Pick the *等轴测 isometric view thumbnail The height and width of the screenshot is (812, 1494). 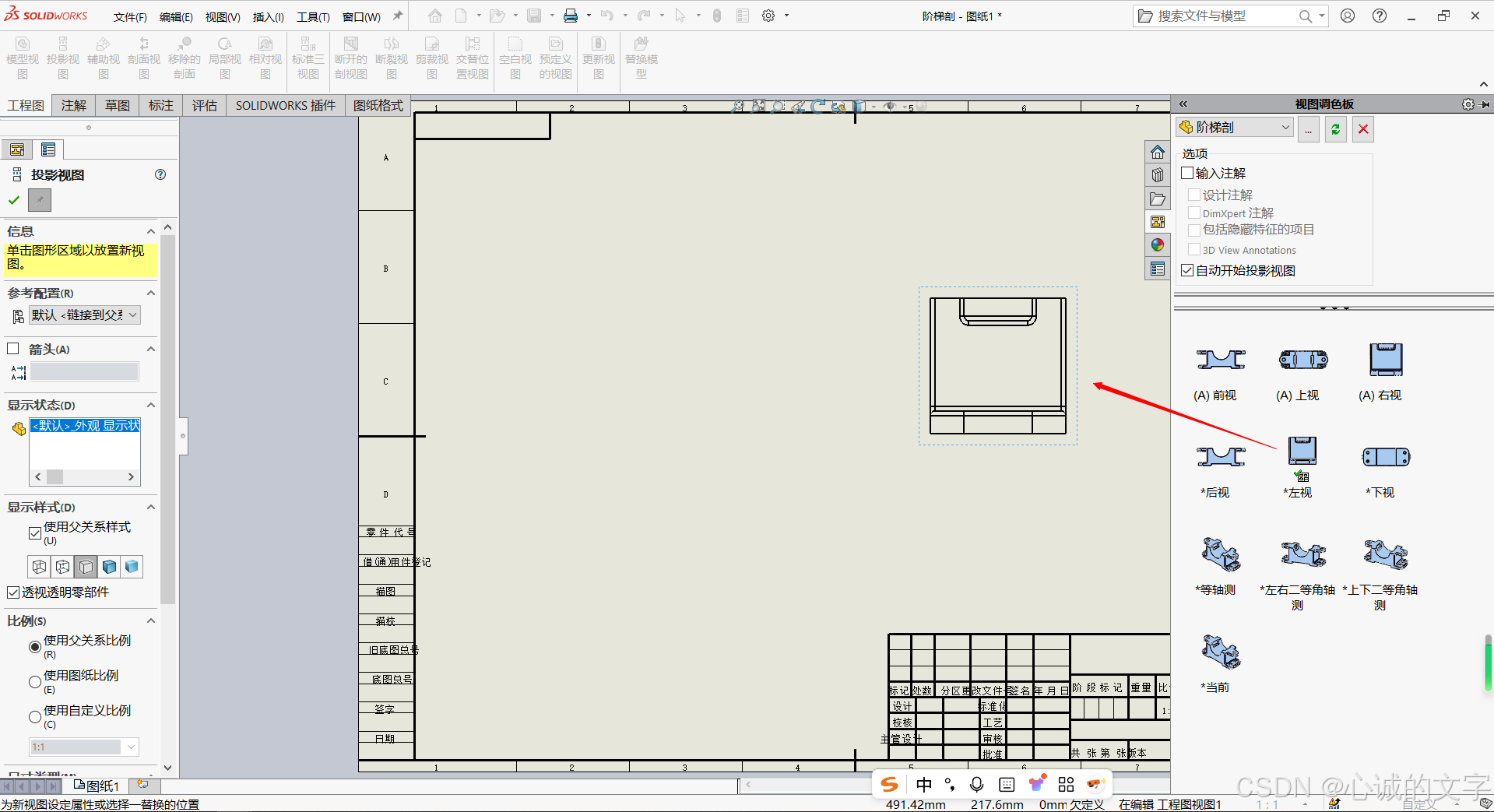1221,554
